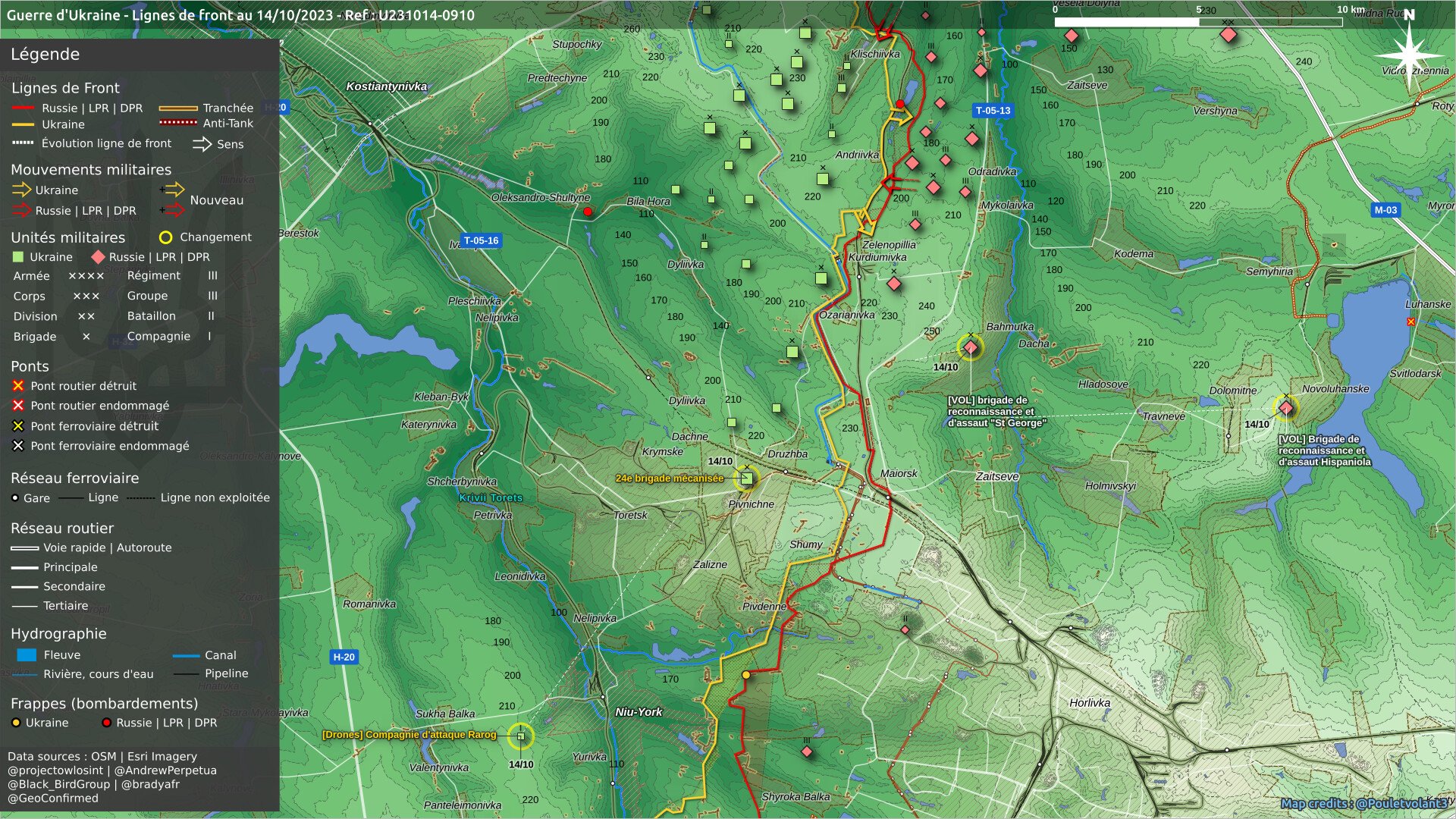This screenshot has height=819, width=1456.
Task: Click the @bradyafr source handle
Action: tap(150, 784)
